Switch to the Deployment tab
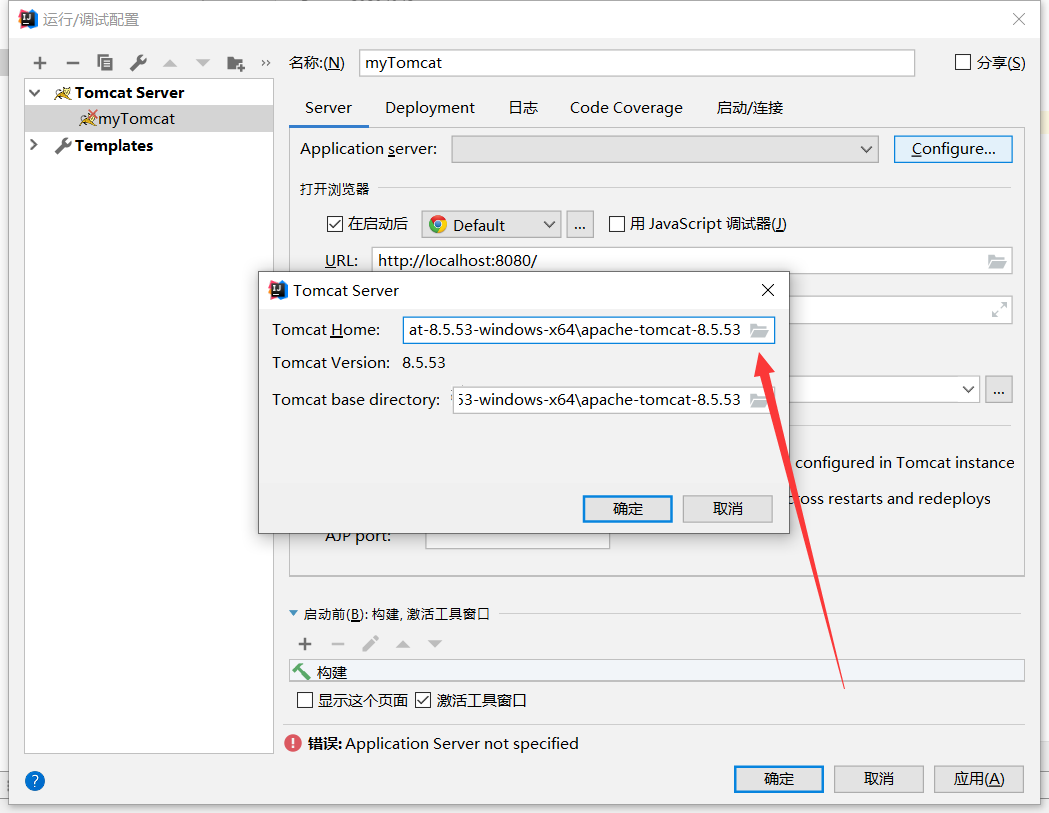 point(430,108)
